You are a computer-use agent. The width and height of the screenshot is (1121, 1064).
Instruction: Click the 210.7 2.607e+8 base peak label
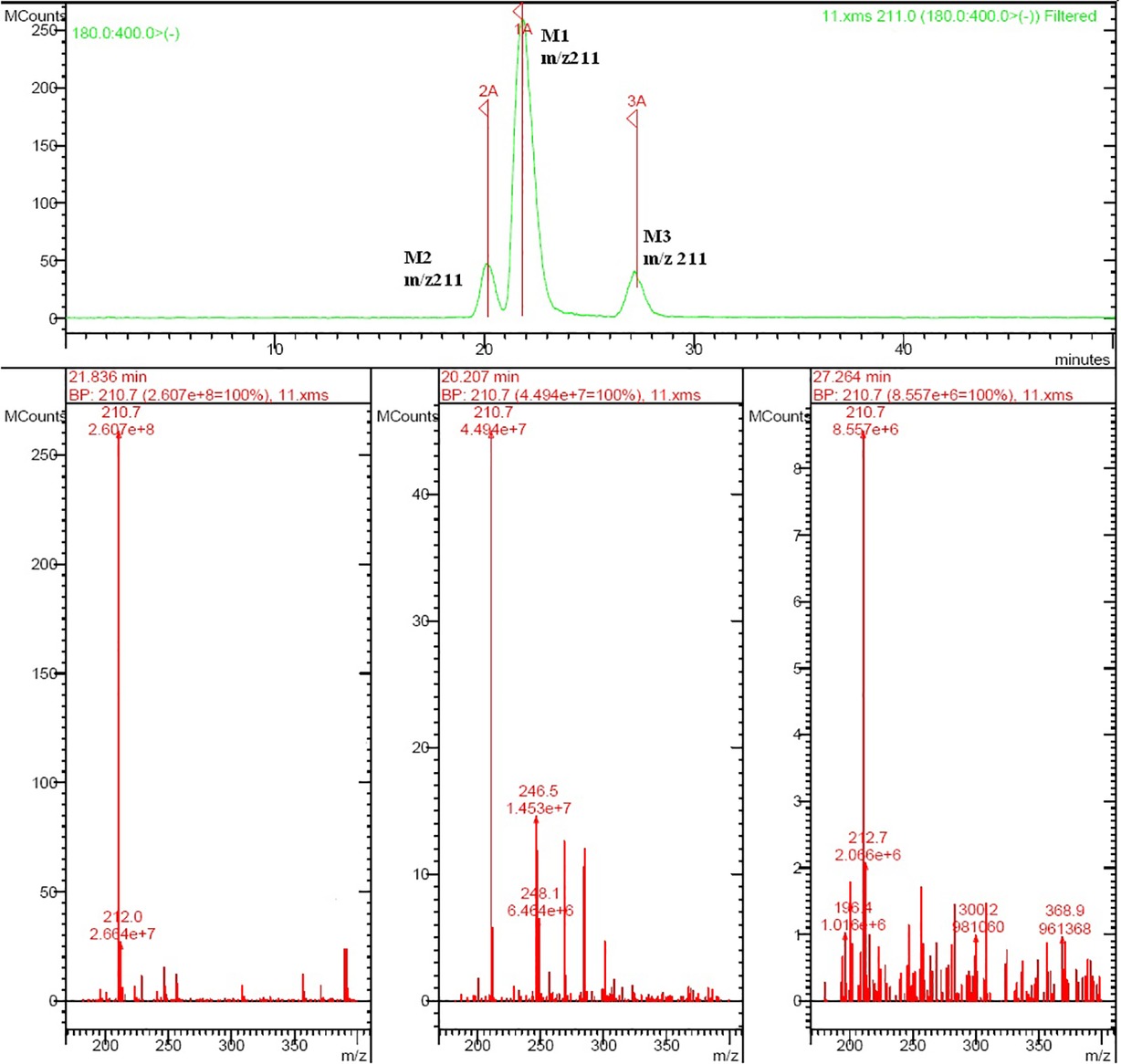(x=121, y=422)
